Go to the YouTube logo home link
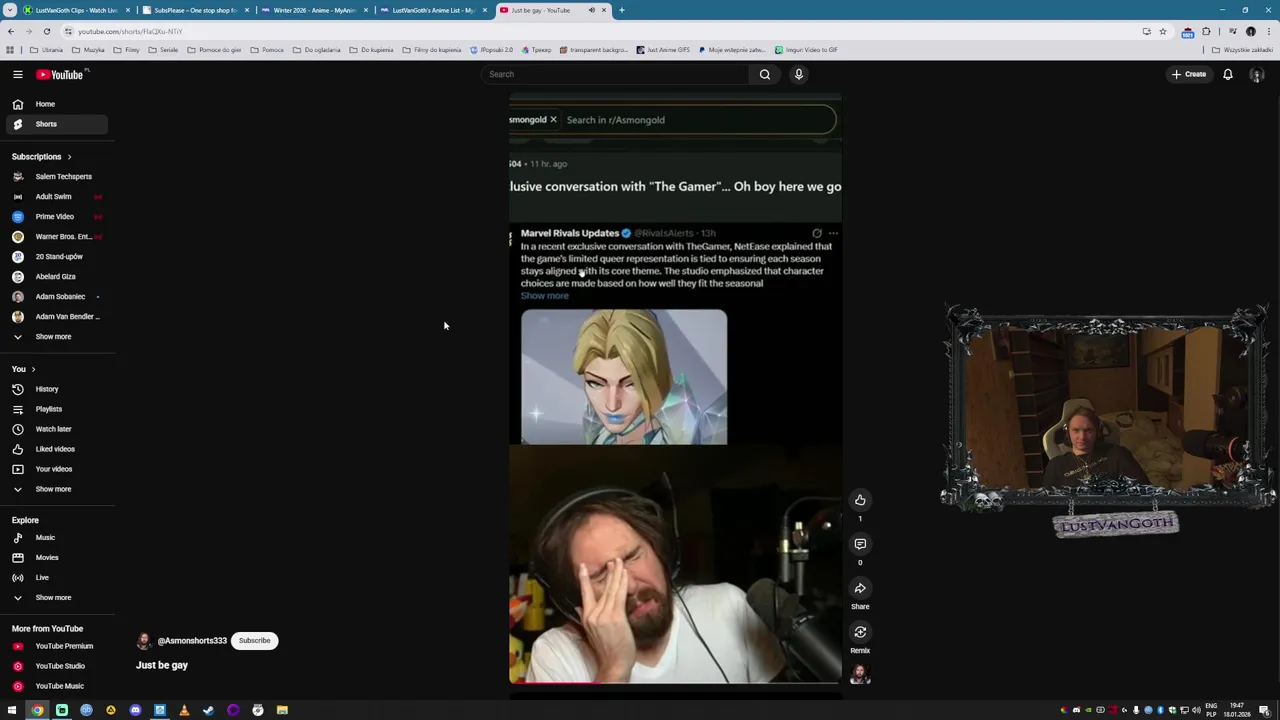Screen dimensions: 1280x720 point(60,74)
